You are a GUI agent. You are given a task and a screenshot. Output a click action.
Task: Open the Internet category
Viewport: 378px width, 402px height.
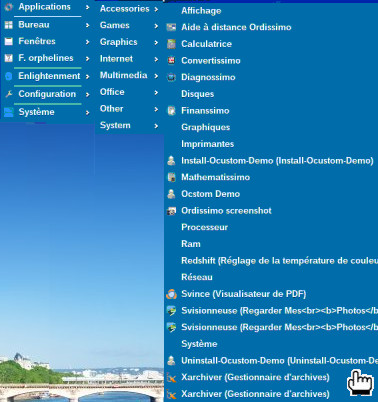coord(116,59)
